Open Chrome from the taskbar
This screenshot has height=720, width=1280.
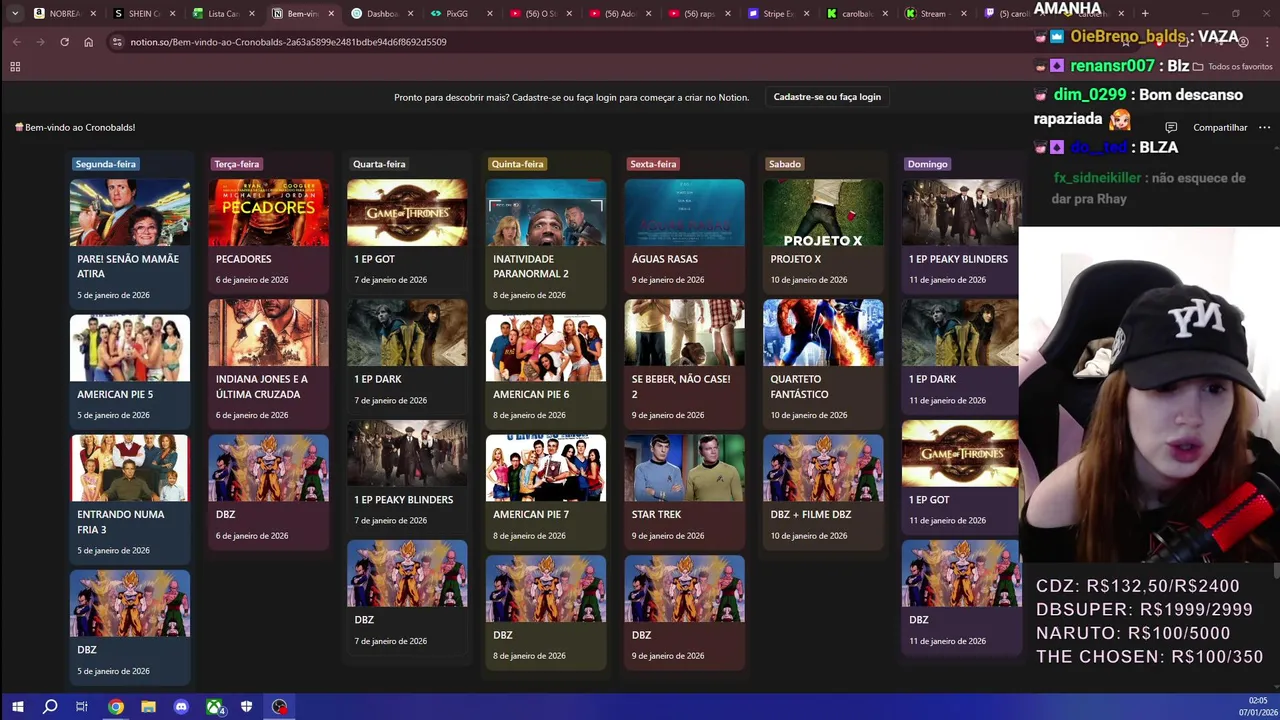pyautogui.click(x=116, y=707)
